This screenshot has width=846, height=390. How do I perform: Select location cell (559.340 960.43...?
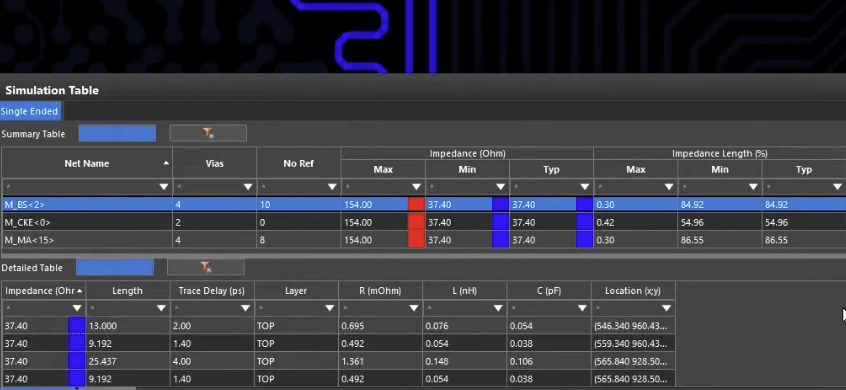633,344
